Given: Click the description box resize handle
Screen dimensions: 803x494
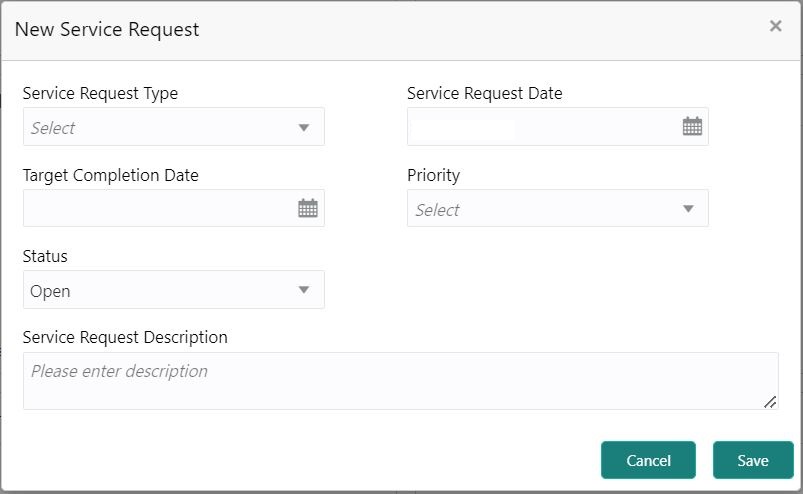Looking at the screenshot, I should click(769, 401).
